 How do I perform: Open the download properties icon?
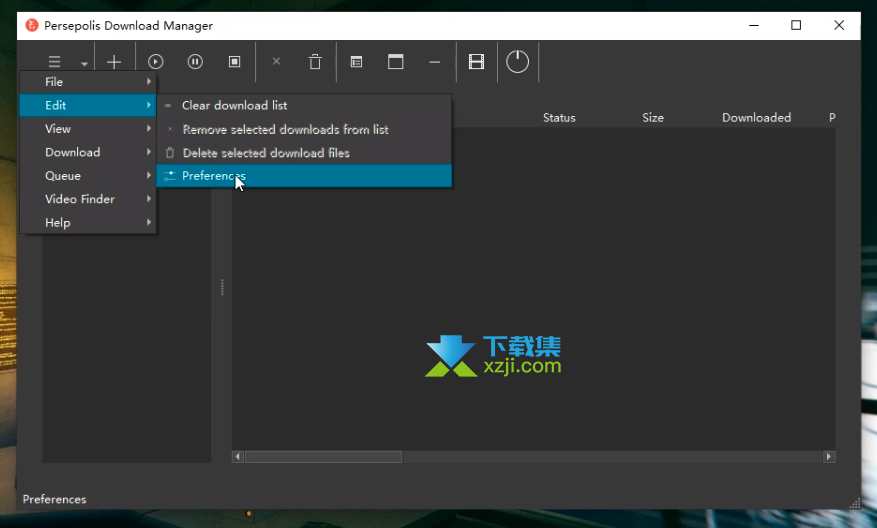tap(356, 62)
